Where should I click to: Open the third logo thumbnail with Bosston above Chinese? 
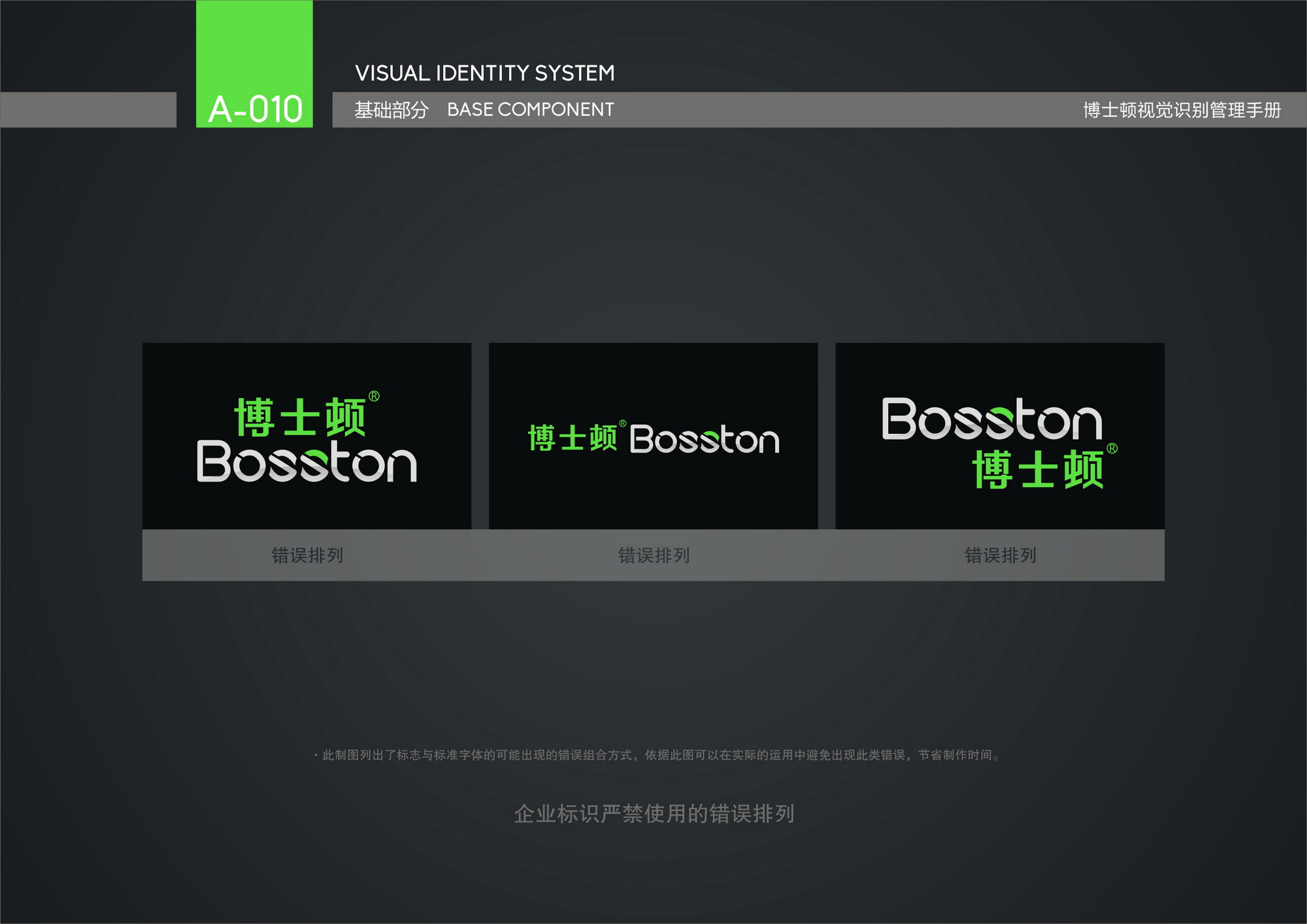point(1000,436)
